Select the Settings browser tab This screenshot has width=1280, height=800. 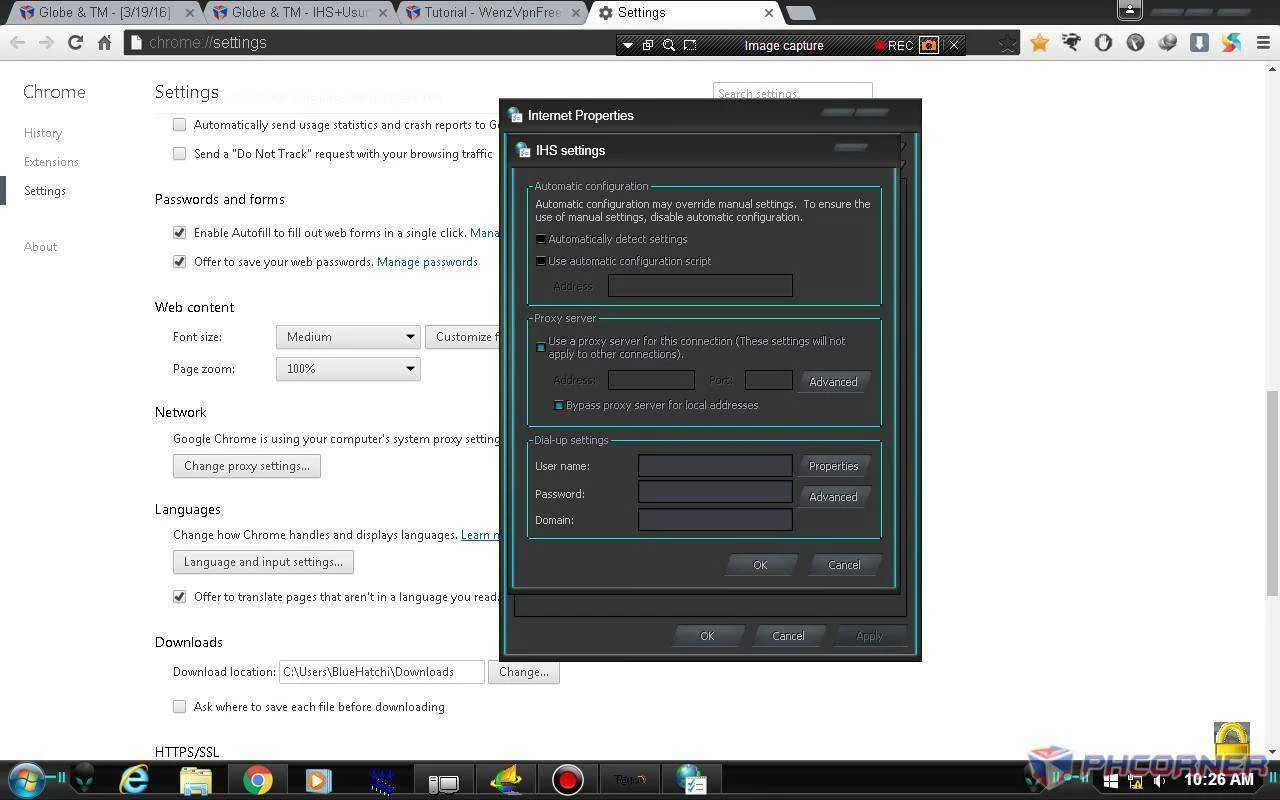(686, 13)
